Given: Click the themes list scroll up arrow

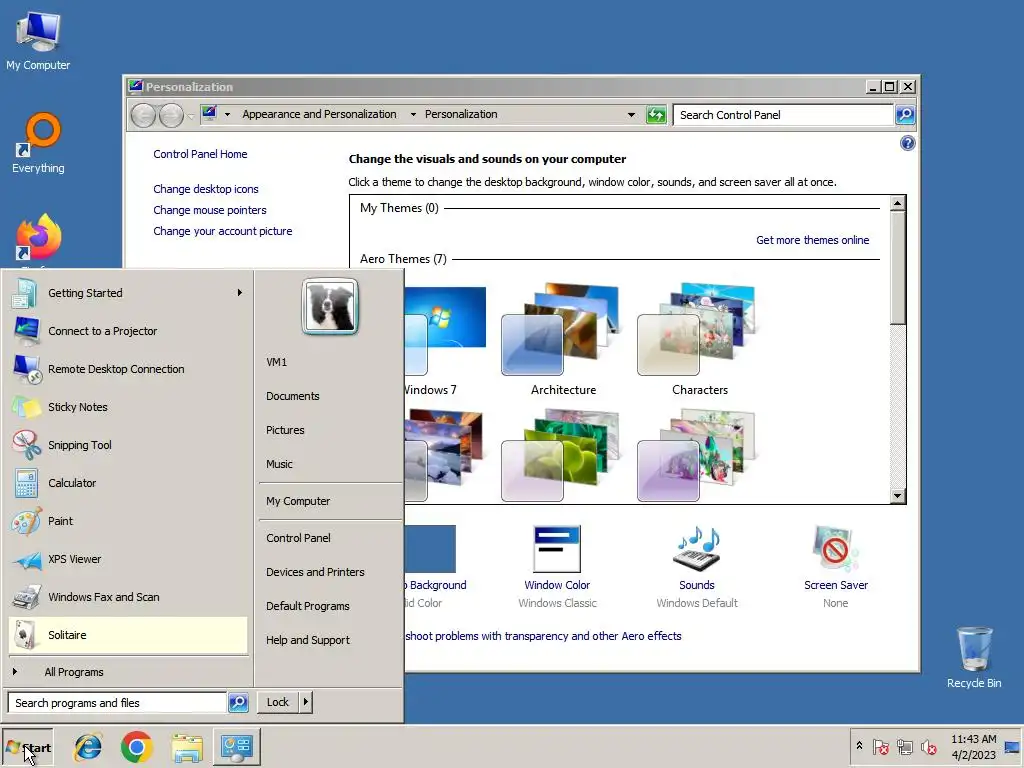Looking at the screenshot, I should (898, 203).
